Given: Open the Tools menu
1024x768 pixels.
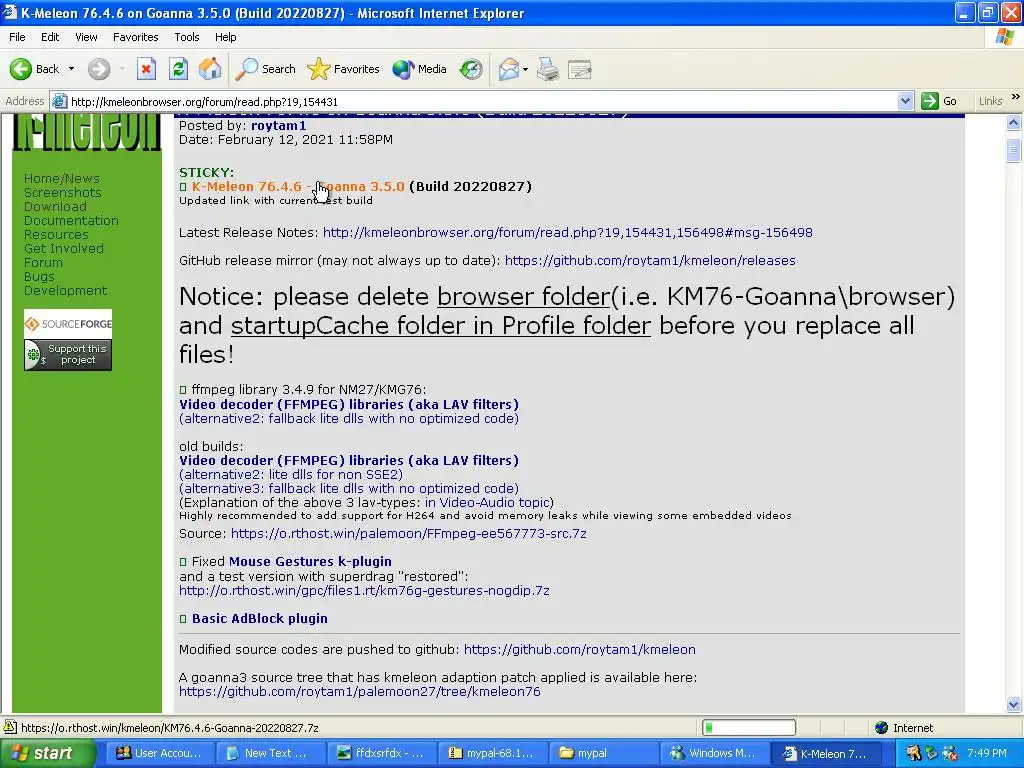Looking at the screenshot, I should [x=186, y=37].
